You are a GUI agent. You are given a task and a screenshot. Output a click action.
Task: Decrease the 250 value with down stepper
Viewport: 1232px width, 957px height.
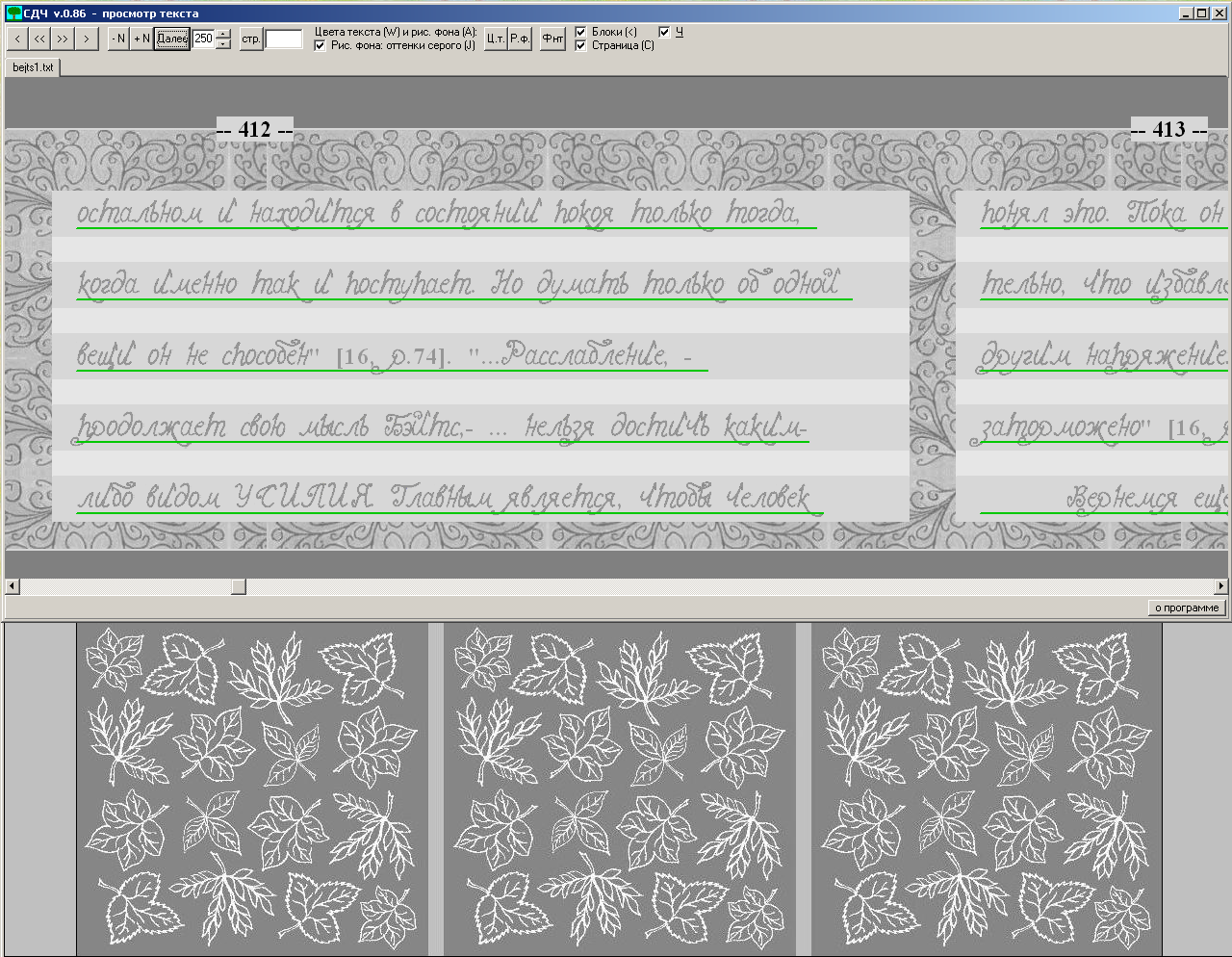(x=224, y=44)
